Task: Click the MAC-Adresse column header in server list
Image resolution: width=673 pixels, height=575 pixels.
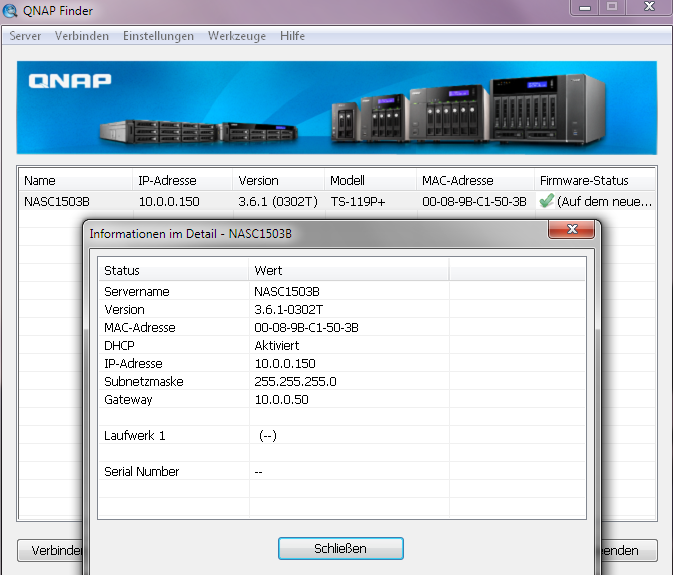Action: point(475,180)
